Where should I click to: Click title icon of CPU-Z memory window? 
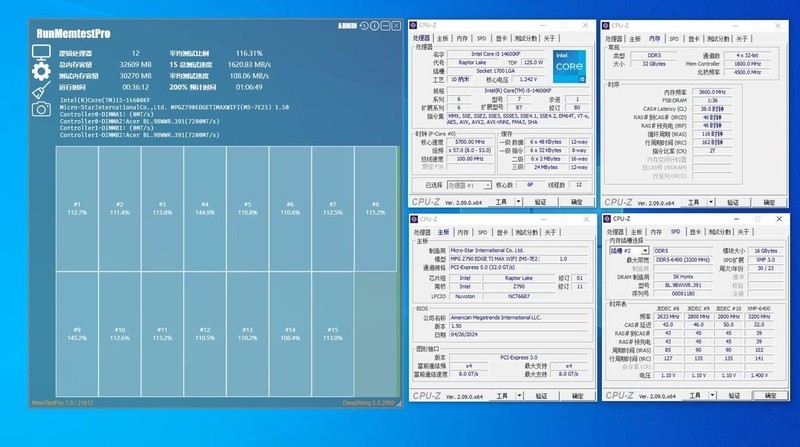(606, 26)
